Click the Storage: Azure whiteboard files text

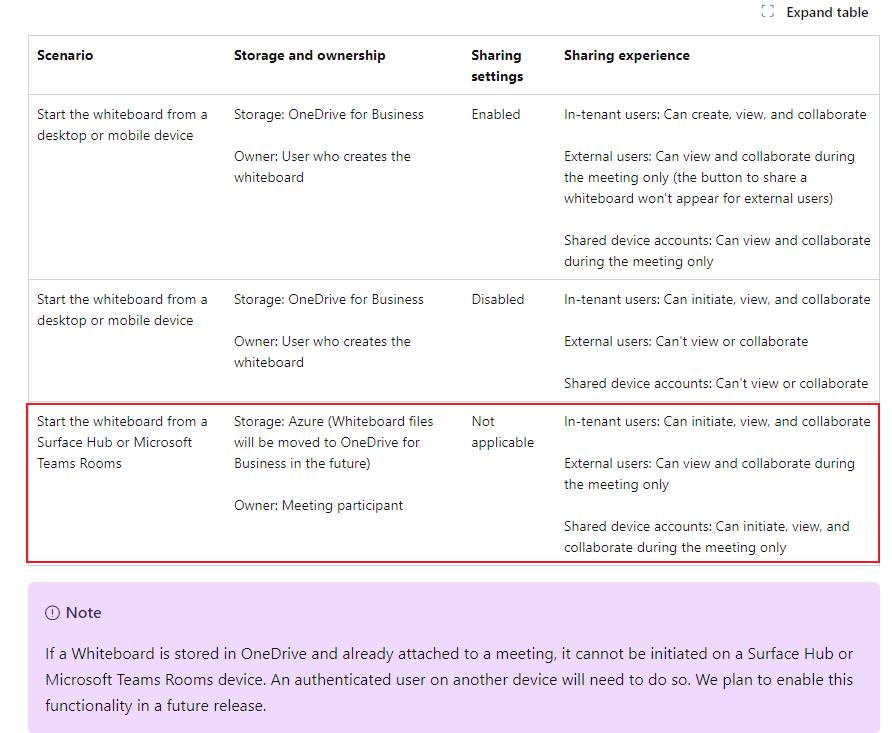[333, 442]
